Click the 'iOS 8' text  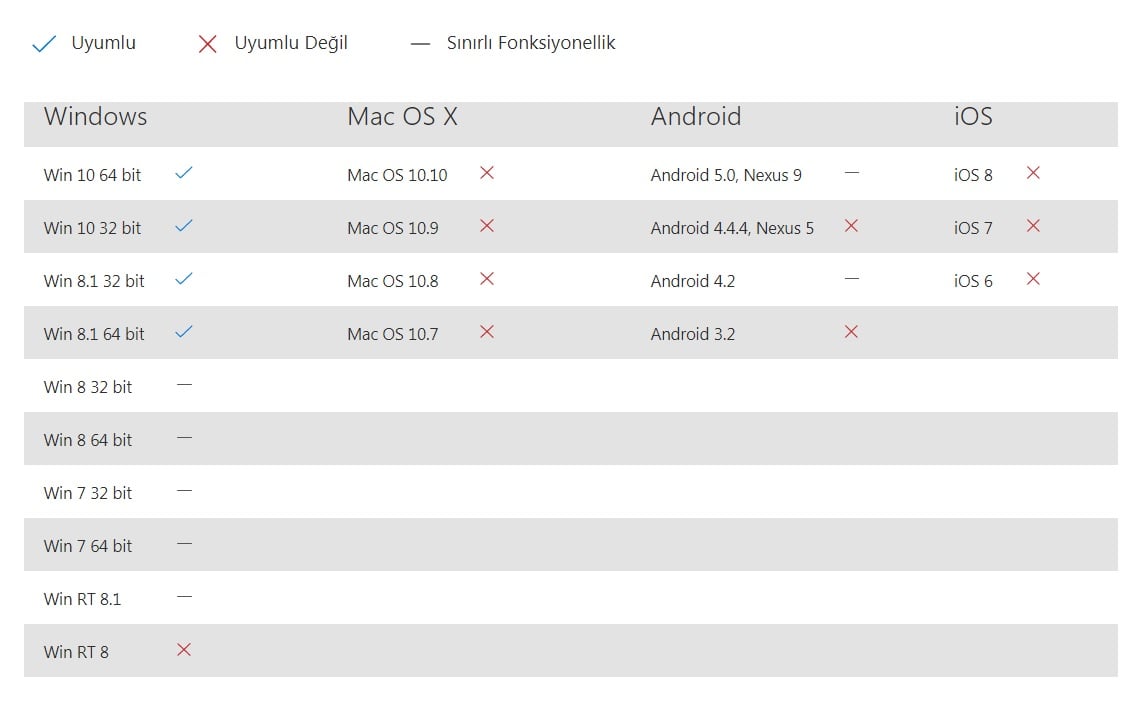[973, 175]
